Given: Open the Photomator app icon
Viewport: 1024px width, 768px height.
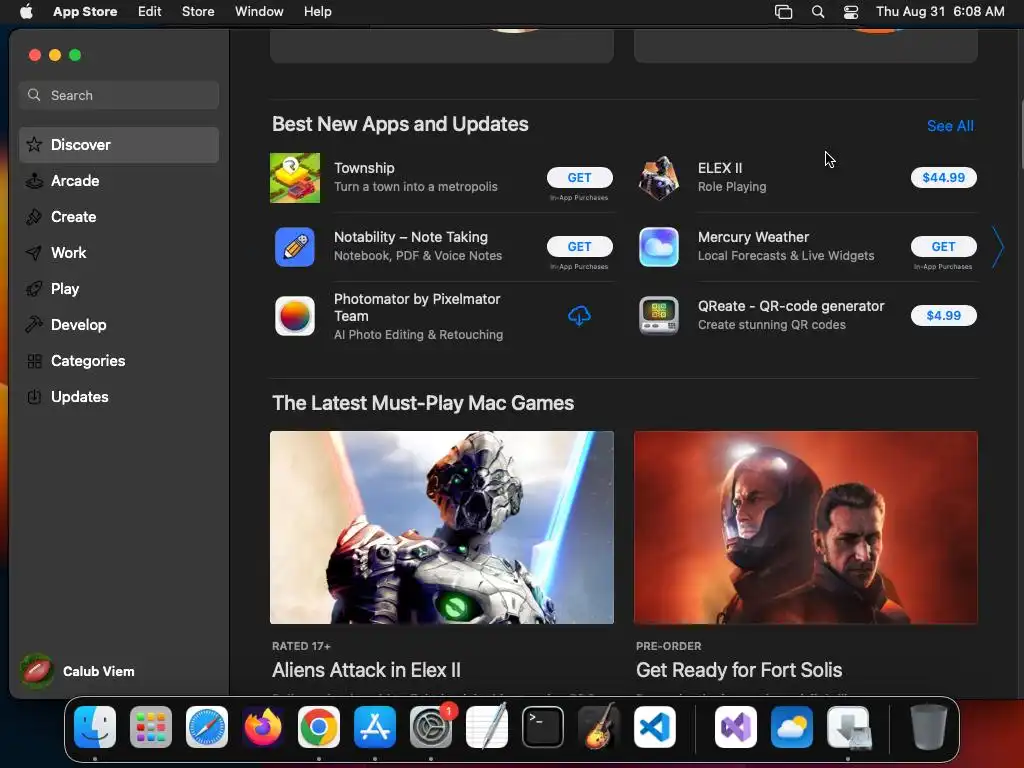Looking at the screenshot, I should click(295, 316).
